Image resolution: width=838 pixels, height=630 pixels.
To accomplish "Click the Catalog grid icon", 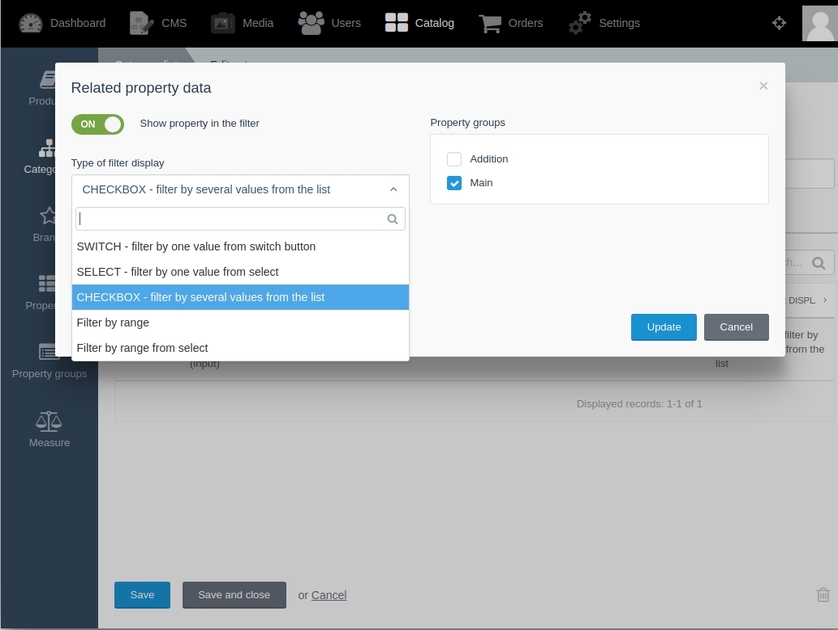I will (x=397, y=23).
